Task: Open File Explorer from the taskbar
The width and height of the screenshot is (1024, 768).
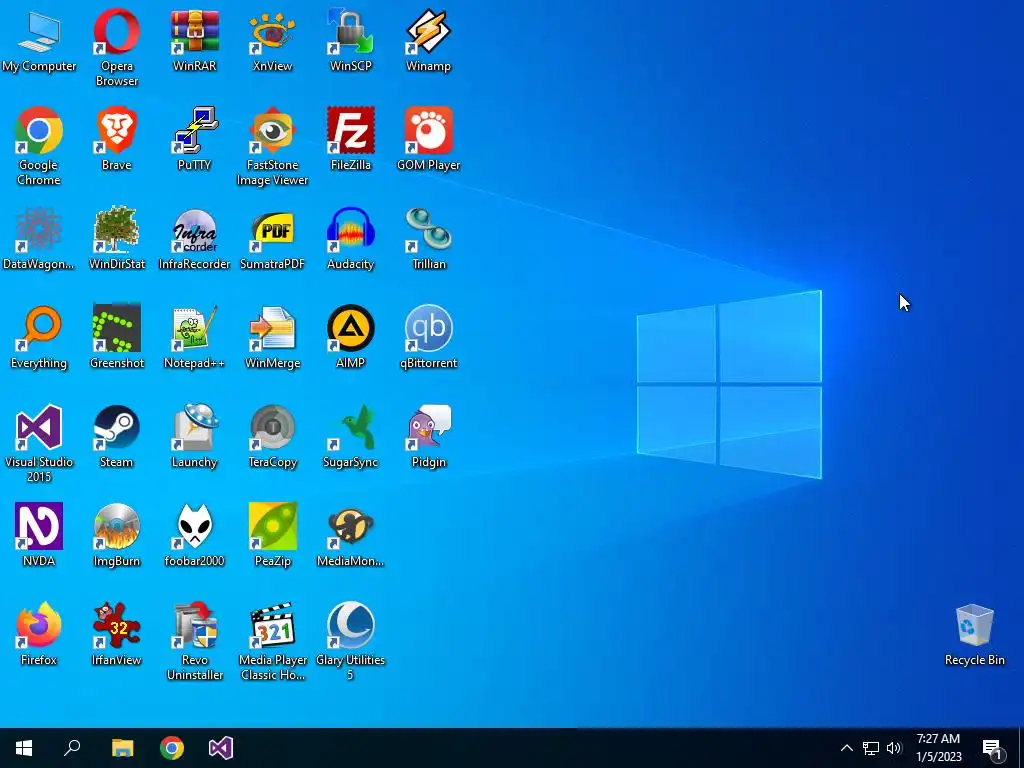Action: pyautogui.click(x=122, y=748)
